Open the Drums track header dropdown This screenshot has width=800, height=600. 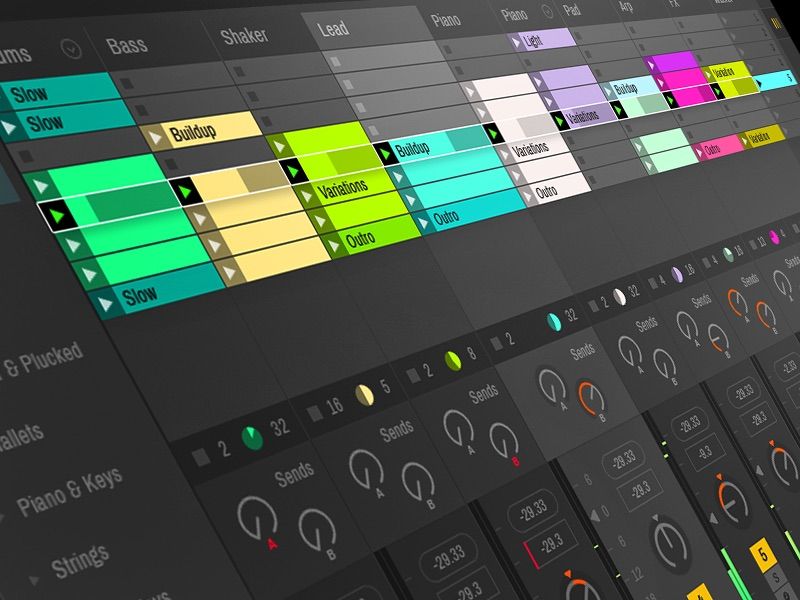click(x=71, y=49)
